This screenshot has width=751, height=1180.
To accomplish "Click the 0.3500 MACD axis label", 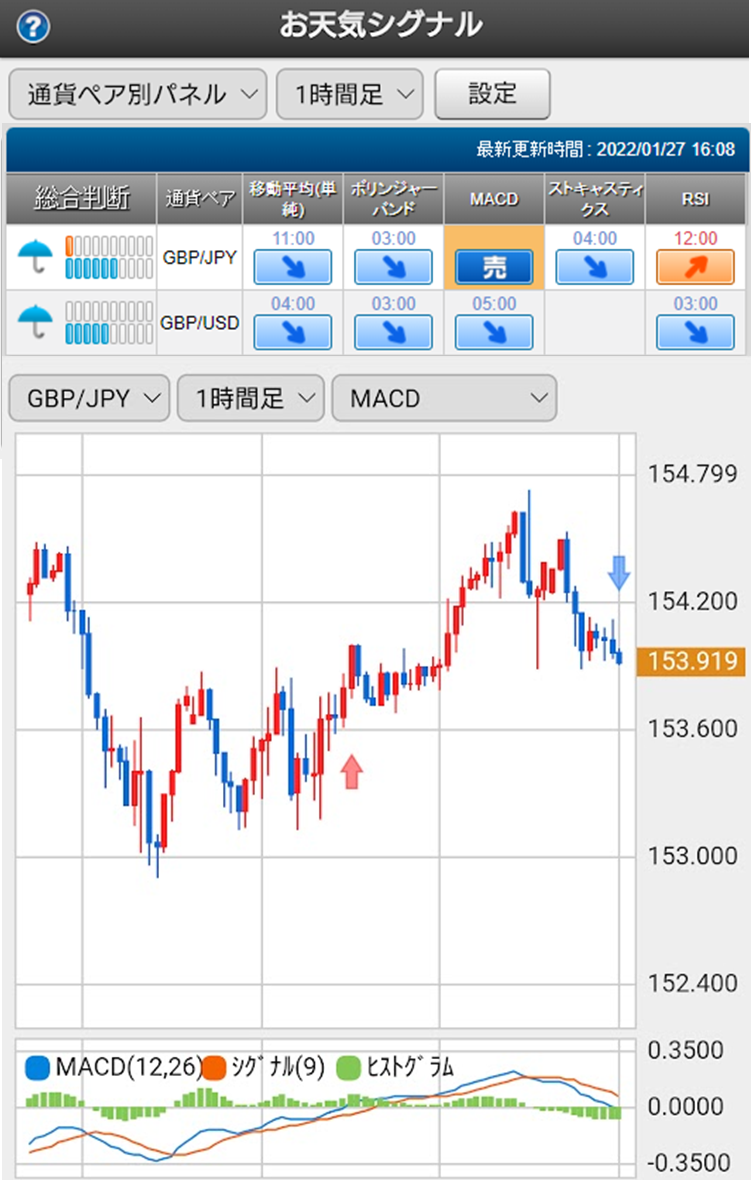I will [x=686, y=1050].
